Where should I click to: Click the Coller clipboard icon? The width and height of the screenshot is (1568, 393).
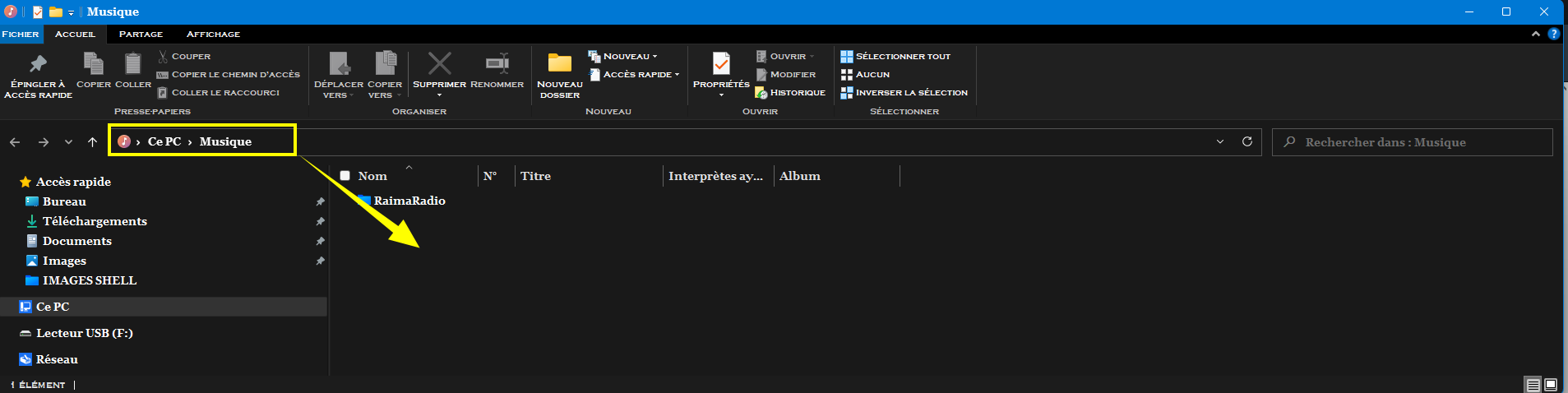pyautogui.click(x=133, y=64)
